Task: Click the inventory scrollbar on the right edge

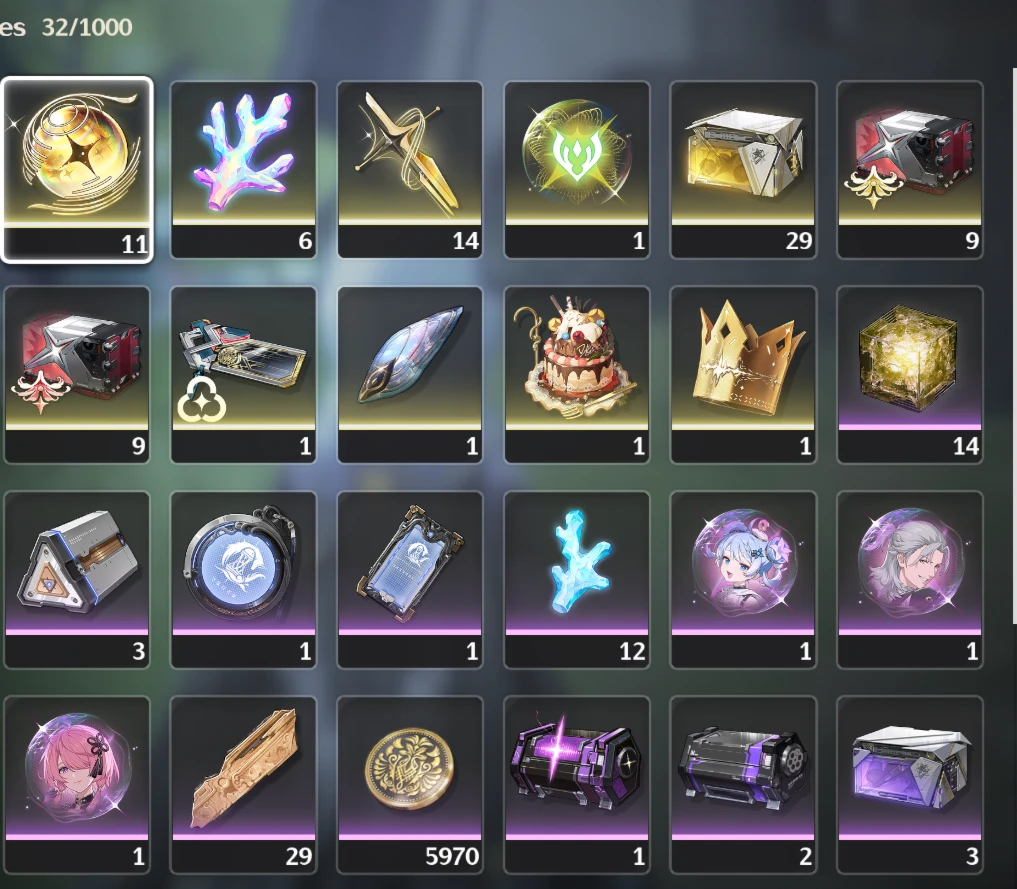Action: tap(1014, 344)
